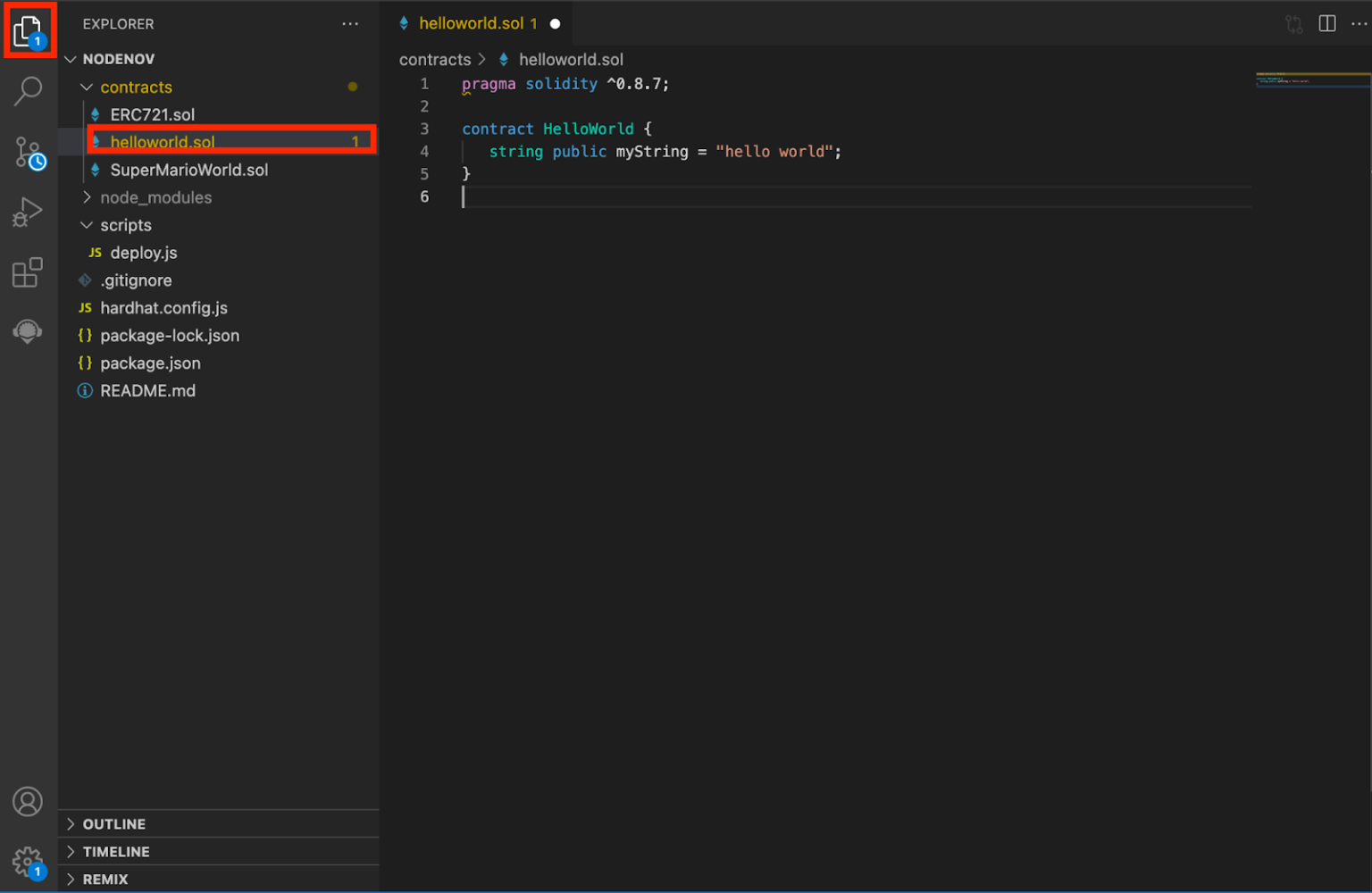Open README.md file
Viewport: 1372px width, 893px height.
tap(147, 390)
